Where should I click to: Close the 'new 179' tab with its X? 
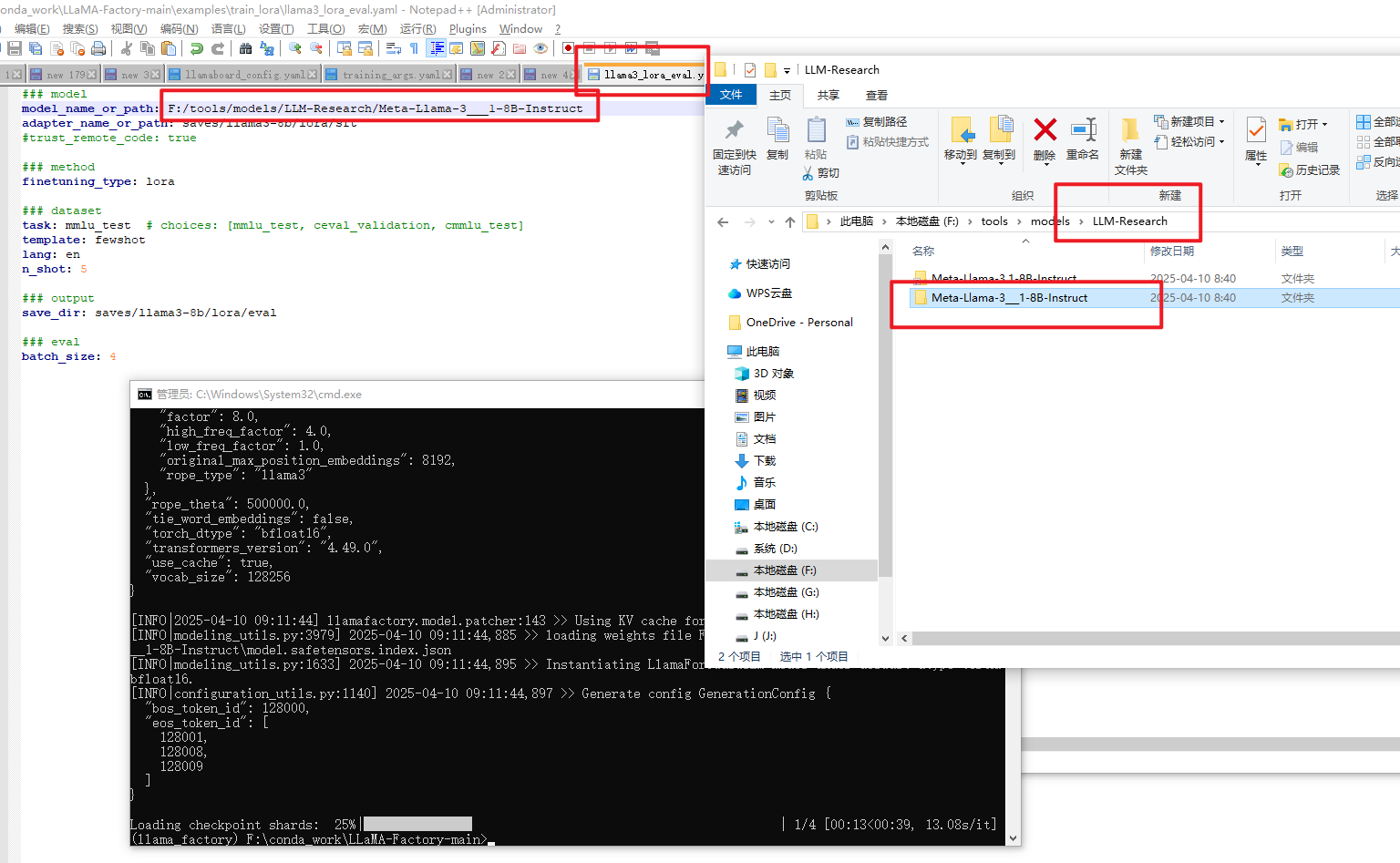pos(93,75)
